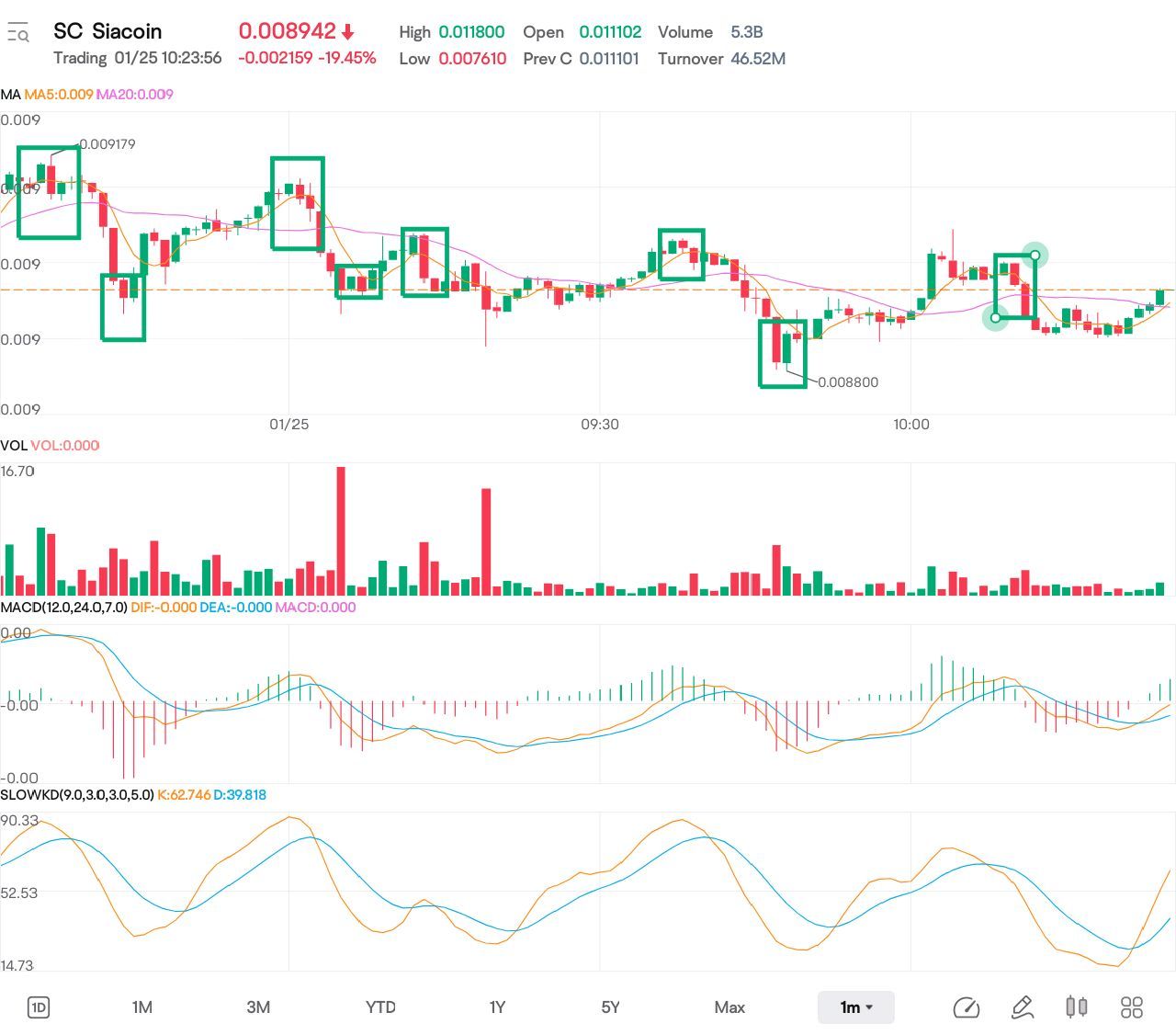The height and width of the screenshot is (1035, 1176).
Task: Open the search list icon beside SC Siacoin
Action: click(17, 33)
